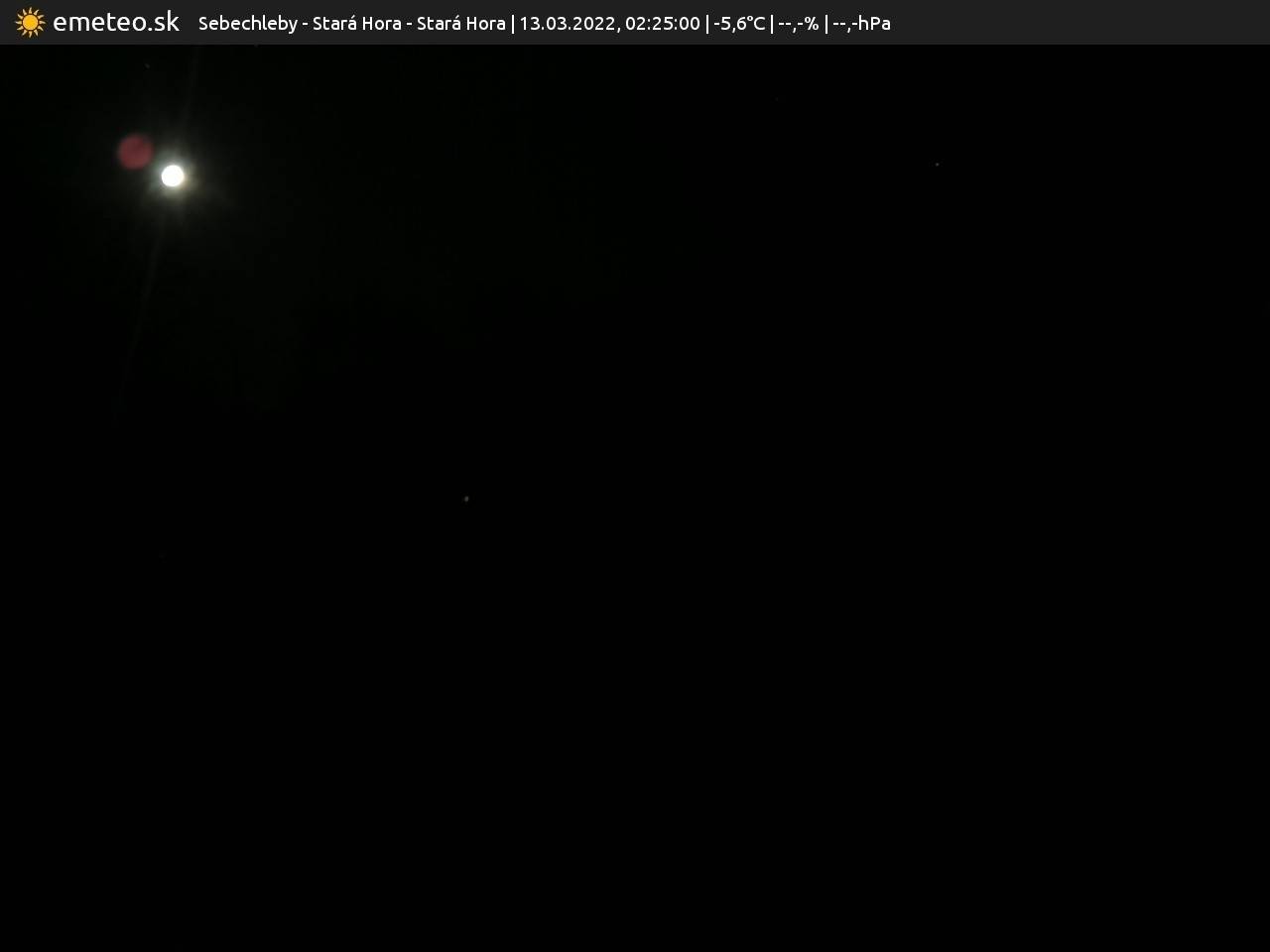This screenshot has width=1270, height=952.
Task: Click the empty humidity percent reading
Action: pos(799,23)
